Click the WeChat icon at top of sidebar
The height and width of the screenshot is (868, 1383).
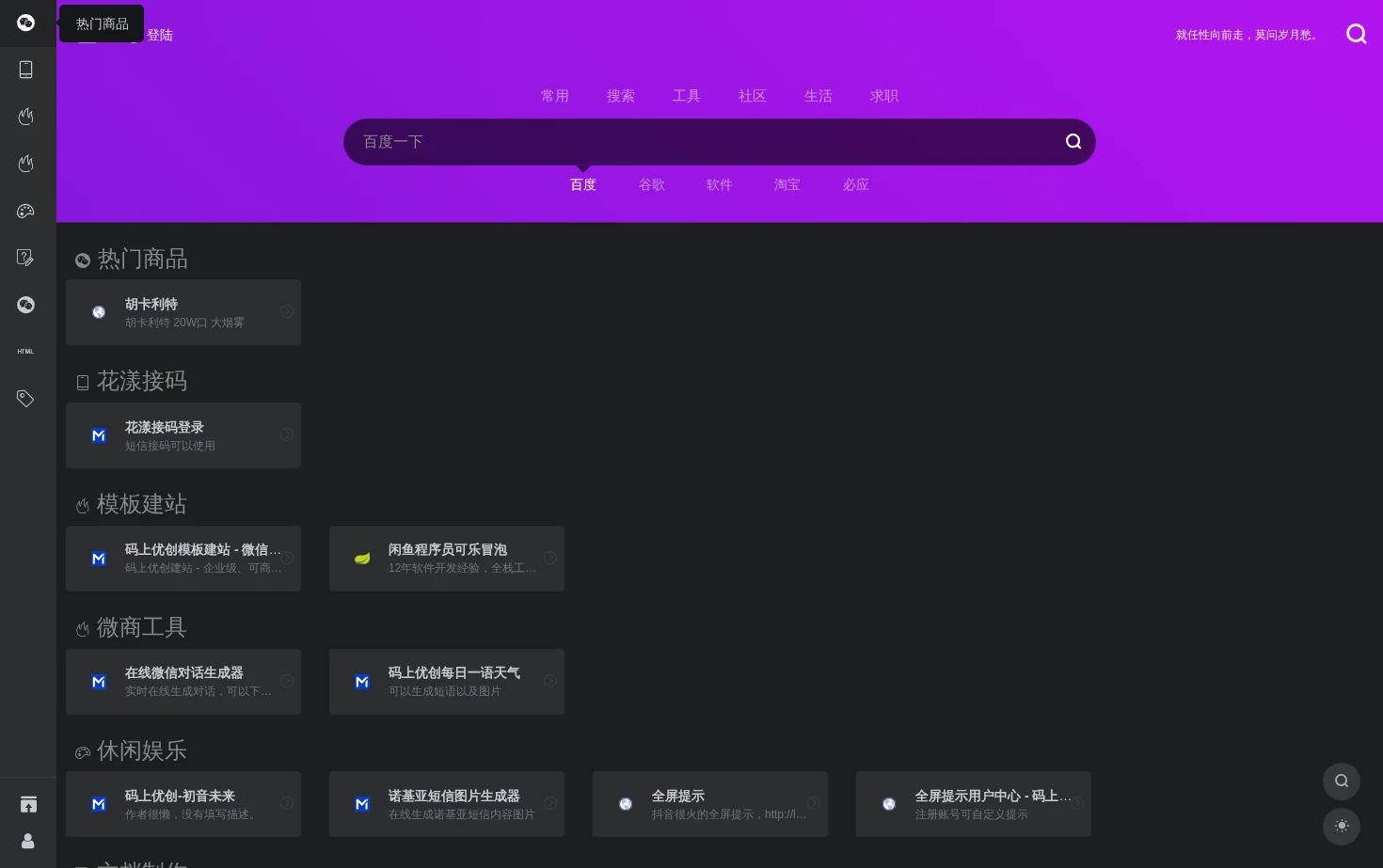tap(26, 23)
